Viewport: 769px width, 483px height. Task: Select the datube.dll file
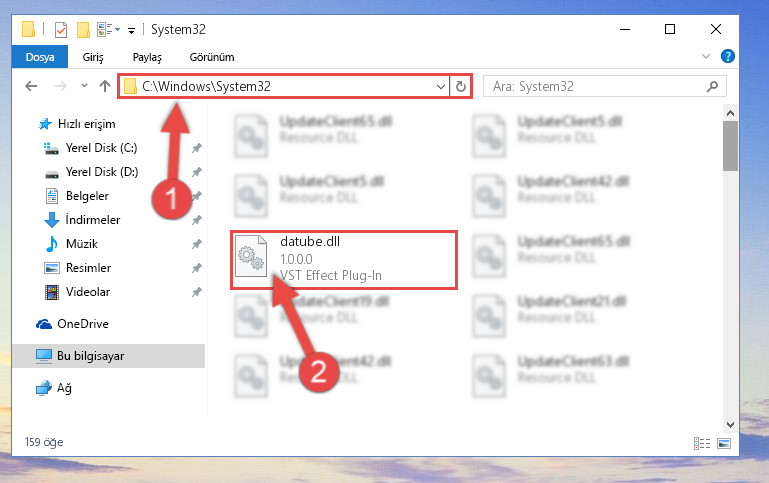[343, 259]
